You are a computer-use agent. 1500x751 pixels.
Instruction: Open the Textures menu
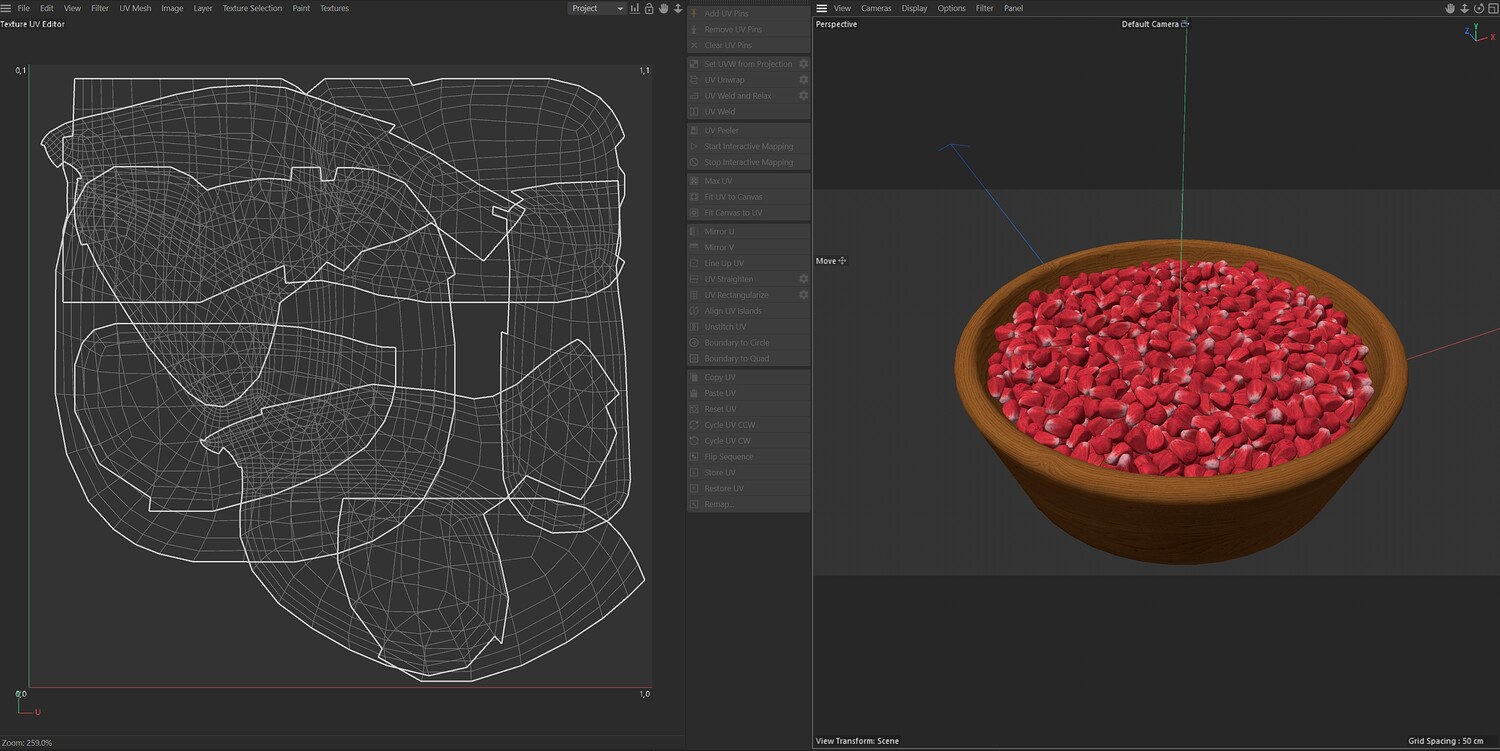[335, 8]
